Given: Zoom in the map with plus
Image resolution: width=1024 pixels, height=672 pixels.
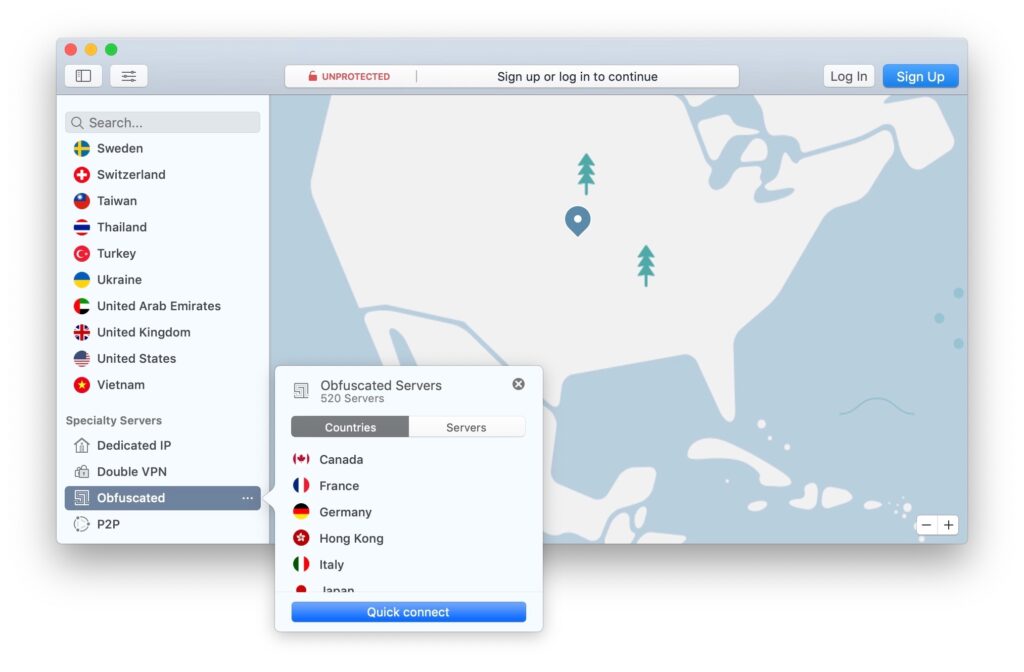Looking at the screenshot, I should (x=948, y=525).
